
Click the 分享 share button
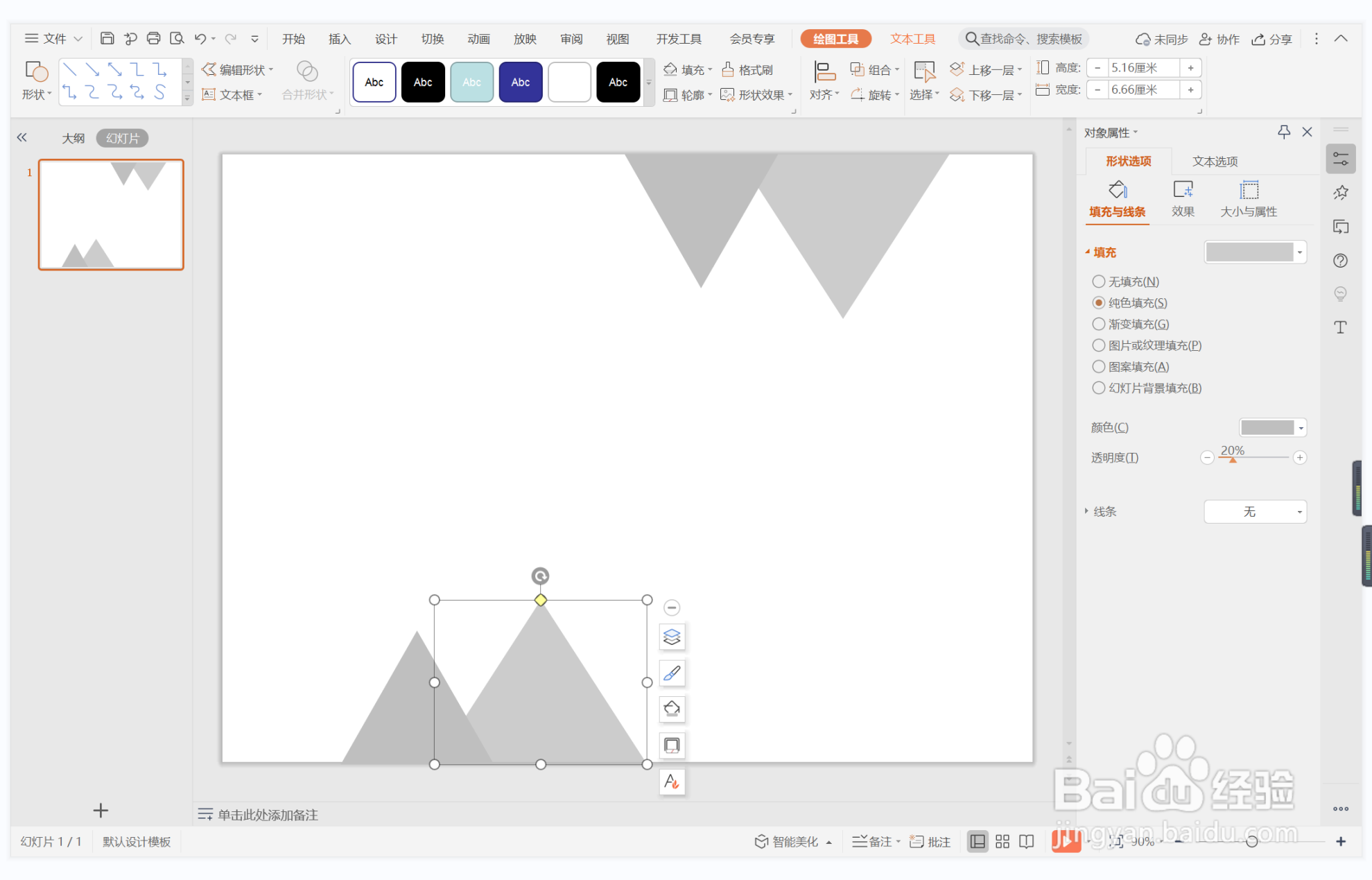[1271, 39]
